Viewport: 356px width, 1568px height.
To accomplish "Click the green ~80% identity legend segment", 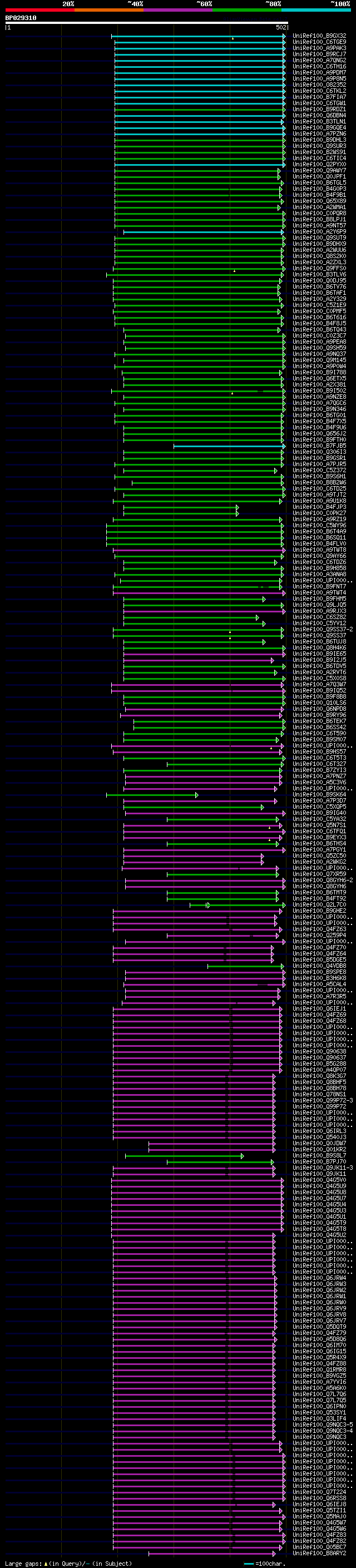I will tap(247, 10).
